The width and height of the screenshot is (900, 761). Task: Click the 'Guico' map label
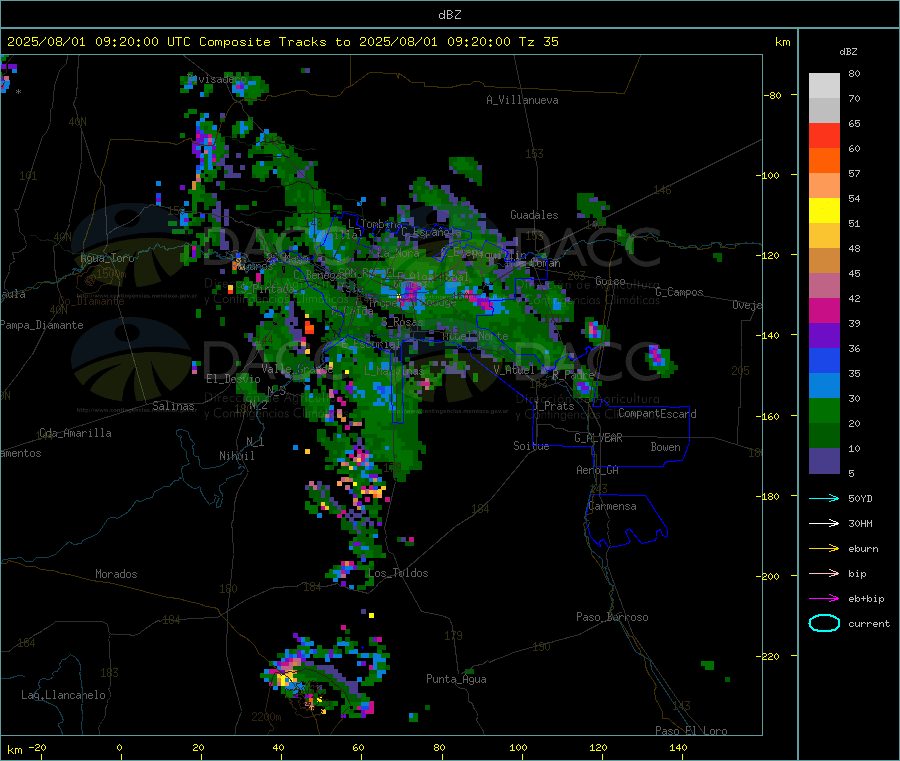point(610,281)
